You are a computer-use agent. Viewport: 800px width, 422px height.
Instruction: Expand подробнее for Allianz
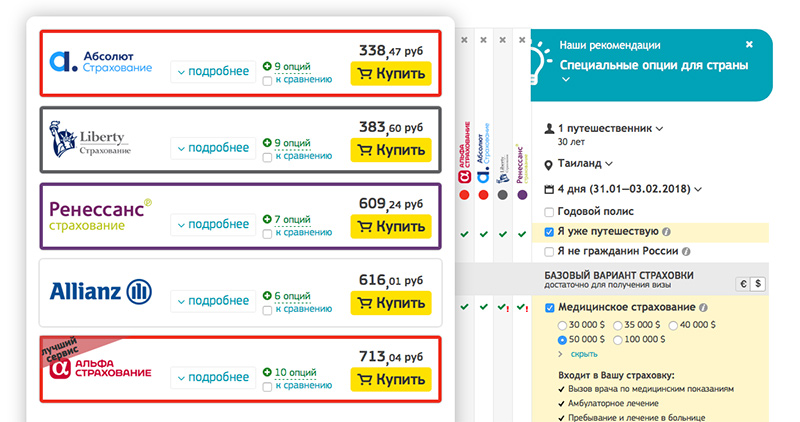pyautogui.click(x=213, y=302)
